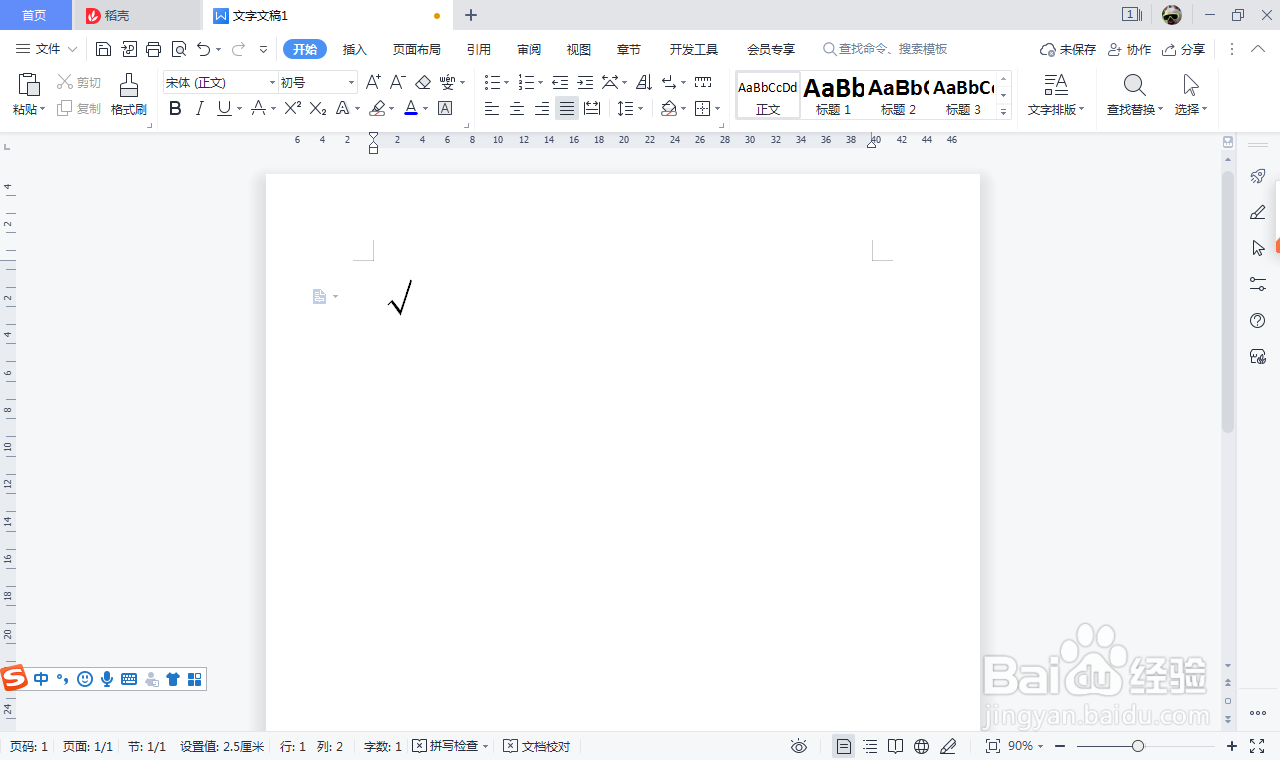Image resolution: width=1280 pixels, height=760 pixels.
Task: Expand the highlight color dropdown arrow
Action: [392, 109]
